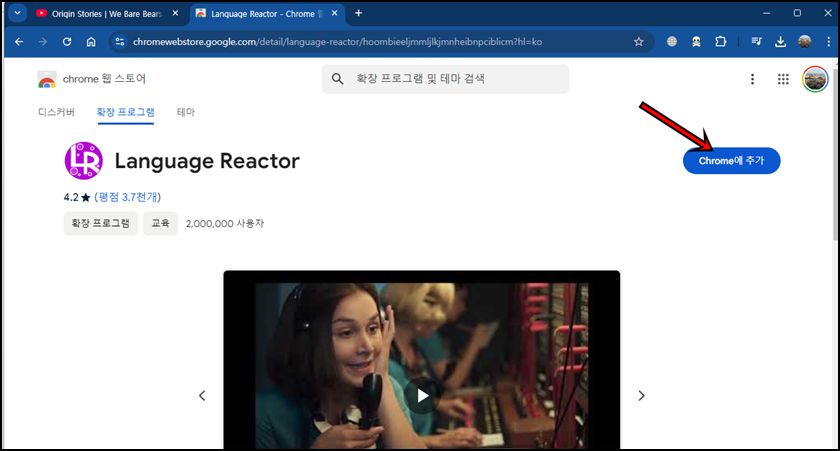This screenshot has height=451, width=840.
Task: Click the browser back arrow
Action: 19,42
